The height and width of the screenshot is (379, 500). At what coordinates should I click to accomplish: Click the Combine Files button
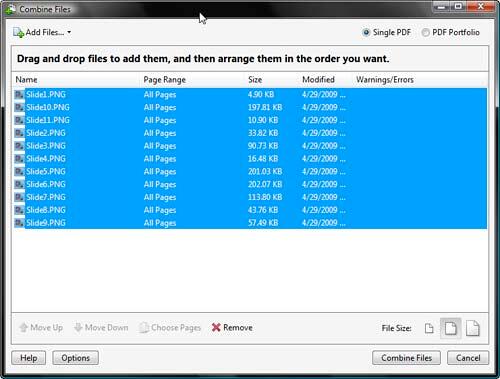pyautogui.click(x=406, y=358)
